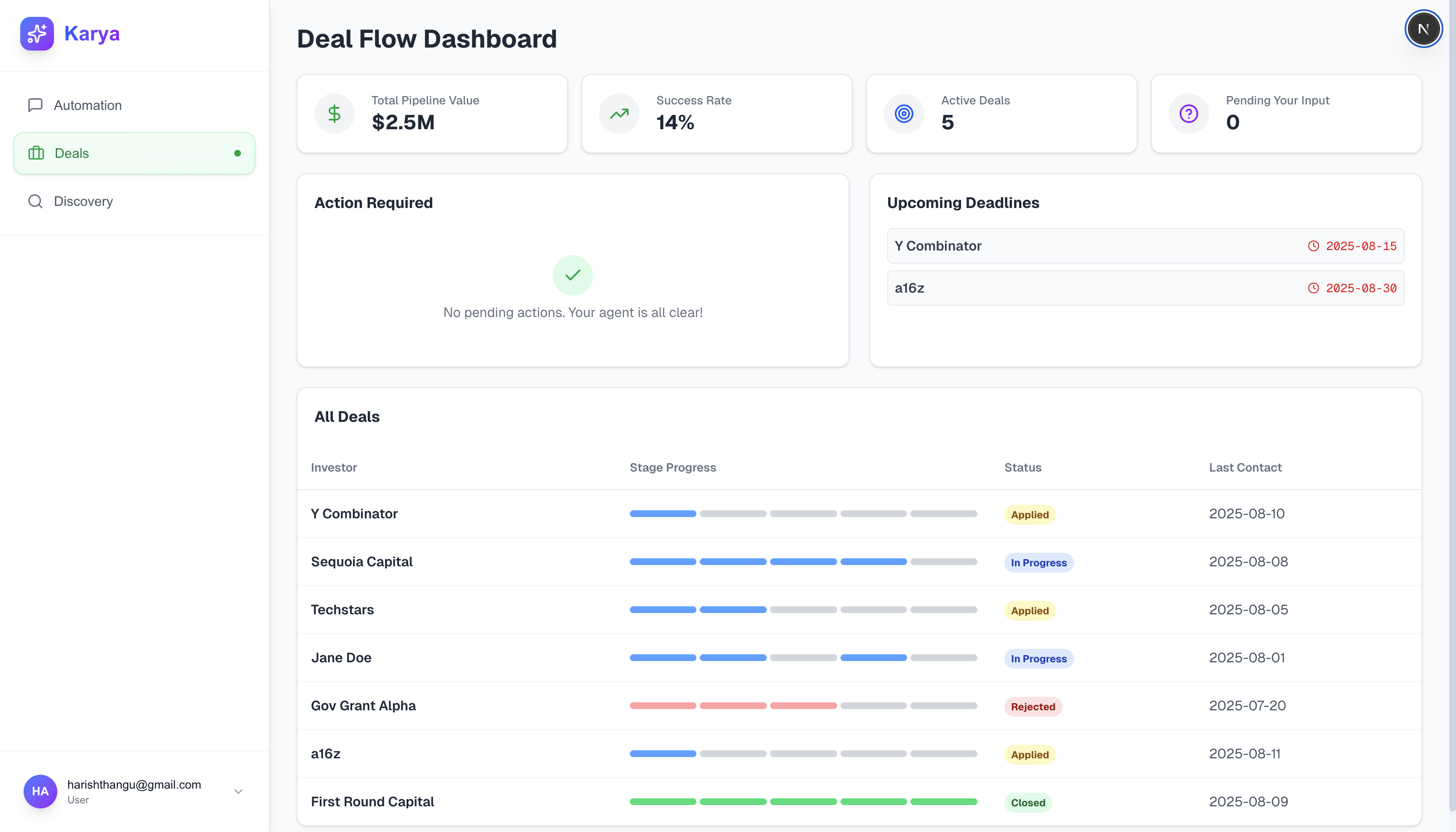Select the Automation chat bubble icon
This screenshot has width=1456, height=832.
coord(35,104)
